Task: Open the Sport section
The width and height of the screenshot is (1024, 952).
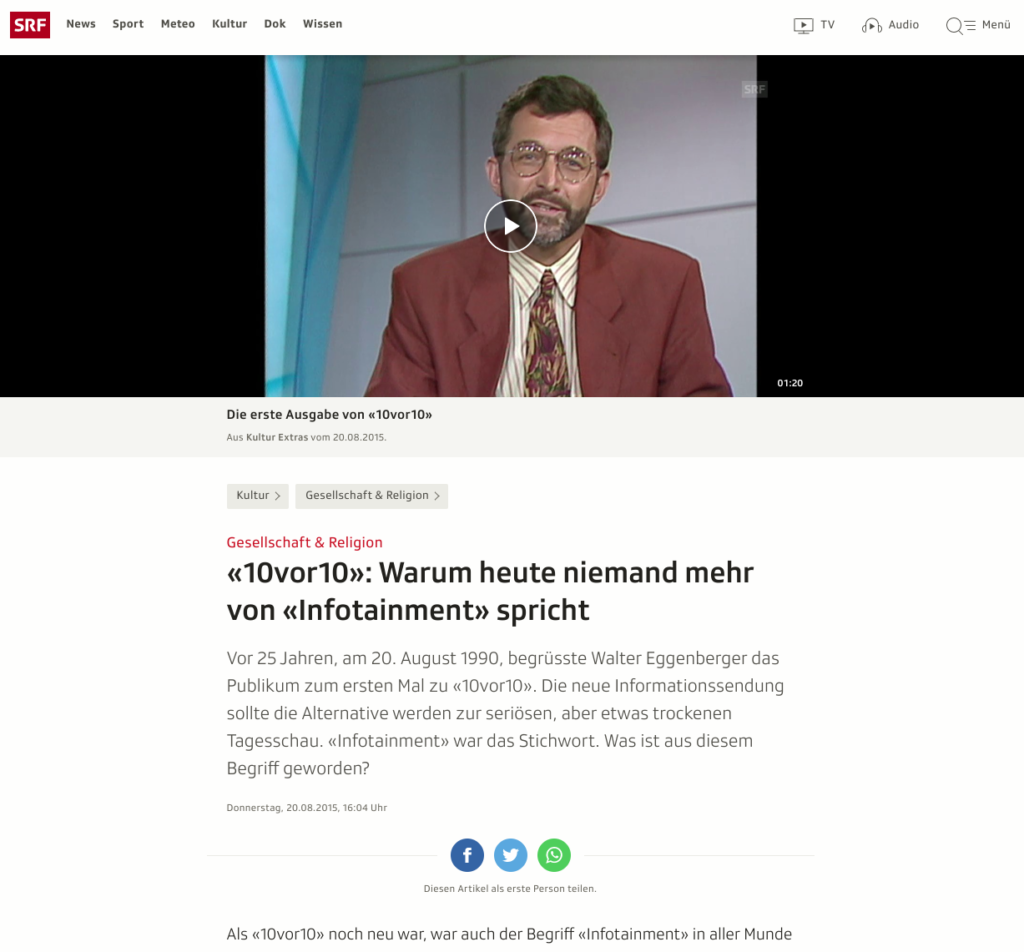Action: tap(128, 24)
